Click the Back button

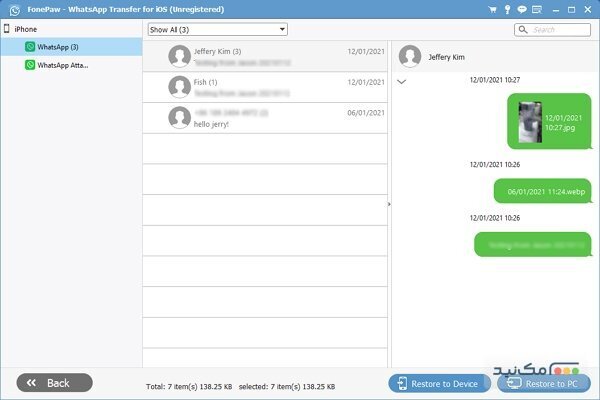tap(55, 382)
